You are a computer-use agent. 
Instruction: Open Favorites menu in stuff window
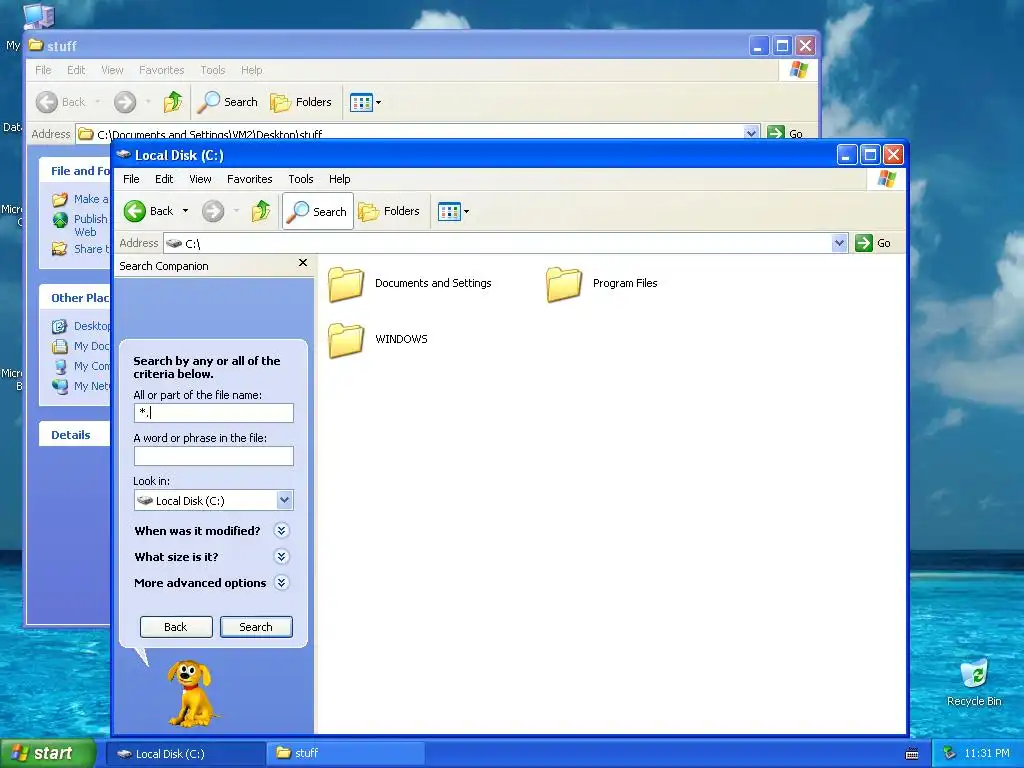161,70
